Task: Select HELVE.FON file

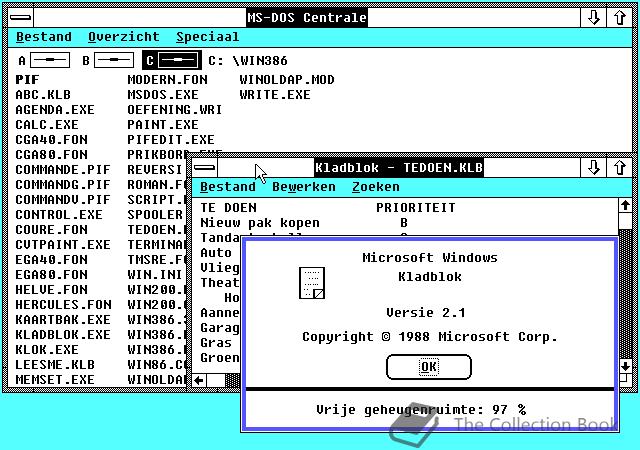Action: tap(51, 290)
